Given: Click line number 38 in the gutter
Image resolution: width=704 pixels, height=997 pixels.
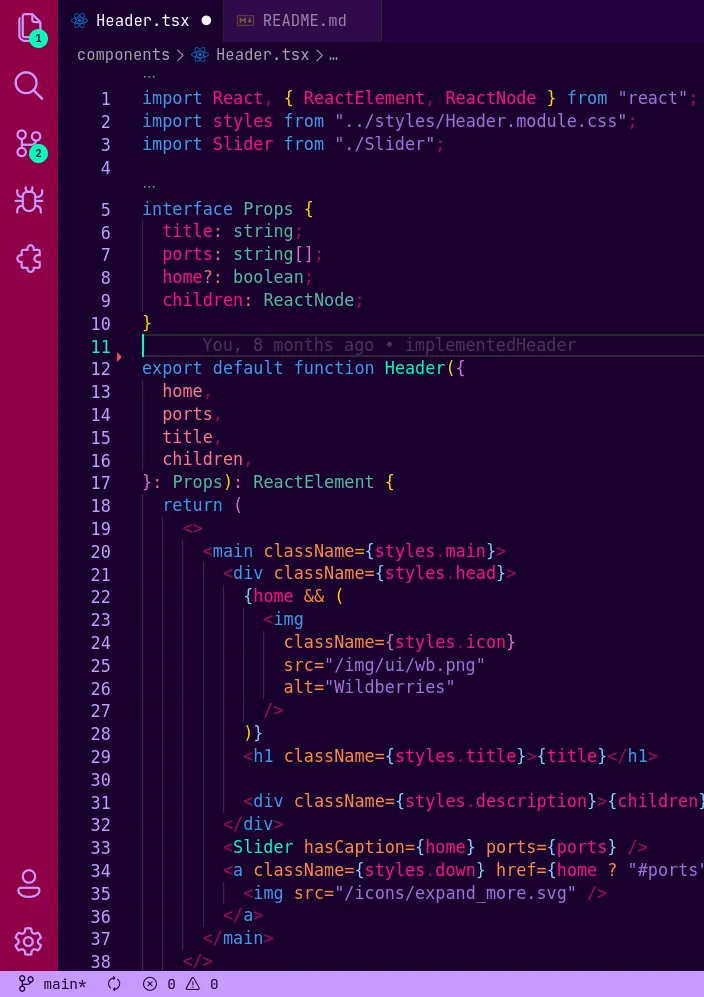Looking at the screenshot, I should click(100, 962).
